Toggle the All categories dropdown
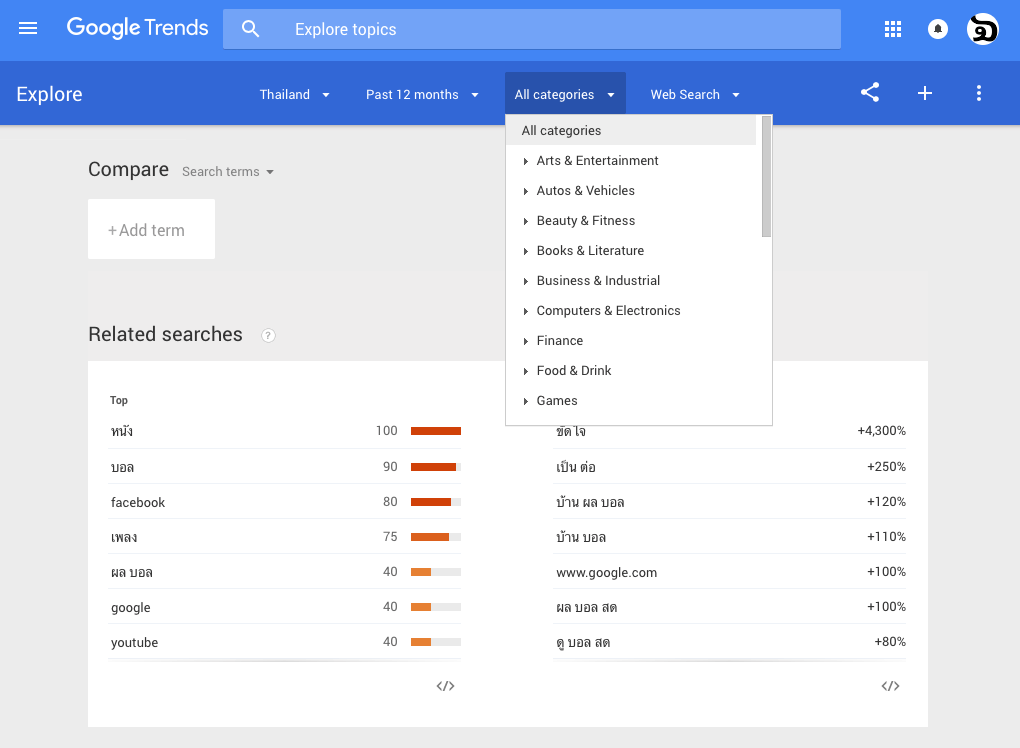 (x=565, y=94)
